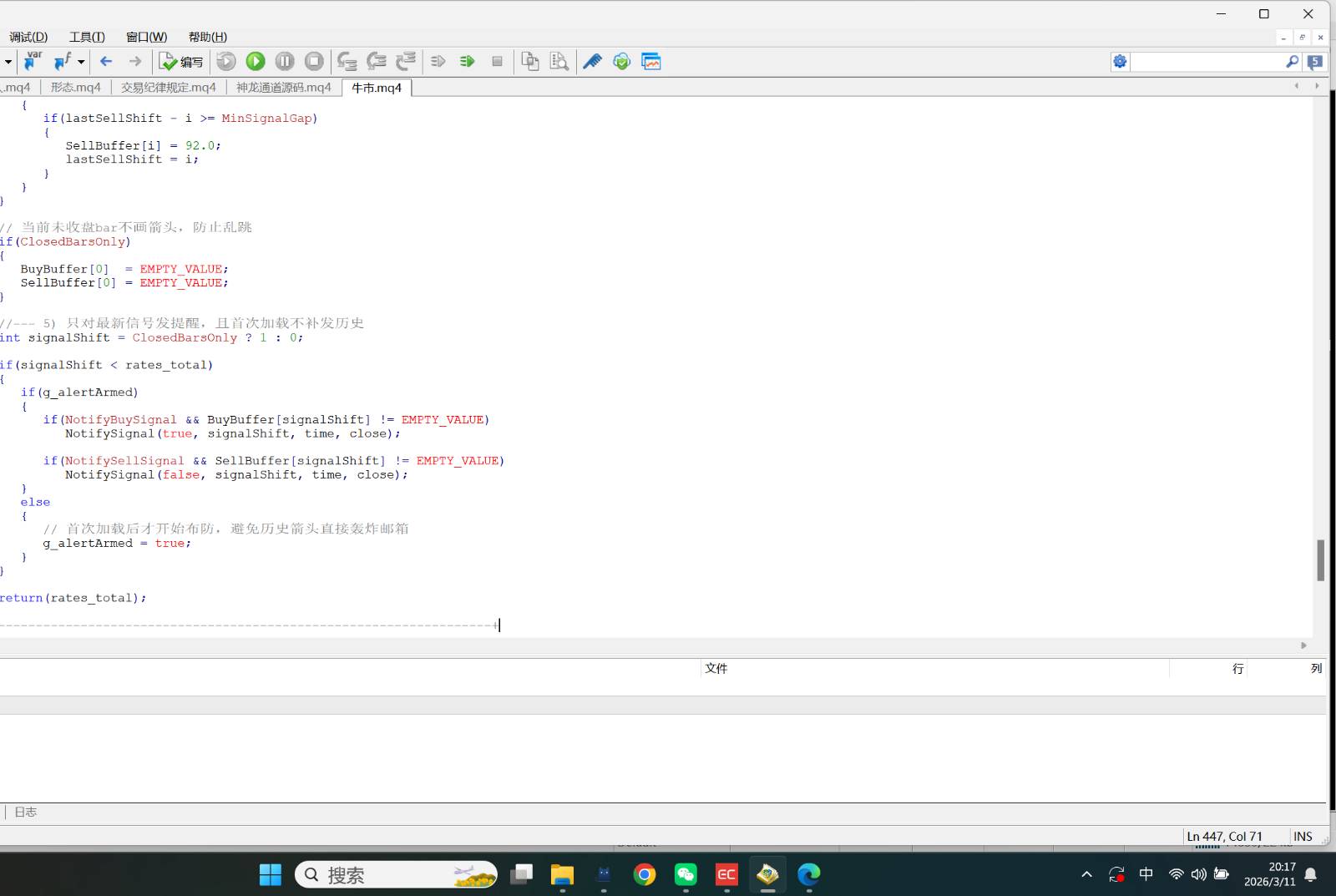This screenshot has width=1336, height=896.
Task: Restore the inner document window button
Action: coord(1302,37)
